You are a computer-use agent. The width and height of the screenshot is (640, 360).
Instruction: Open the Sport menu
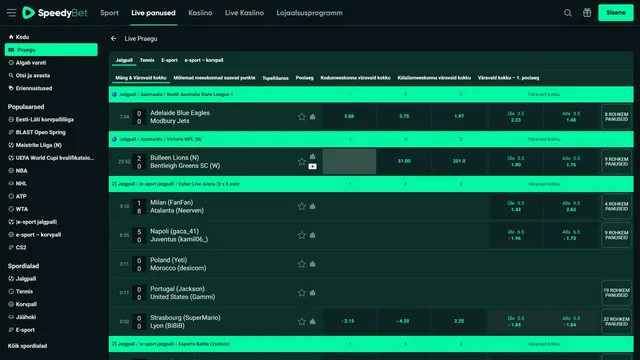point(109,13)
